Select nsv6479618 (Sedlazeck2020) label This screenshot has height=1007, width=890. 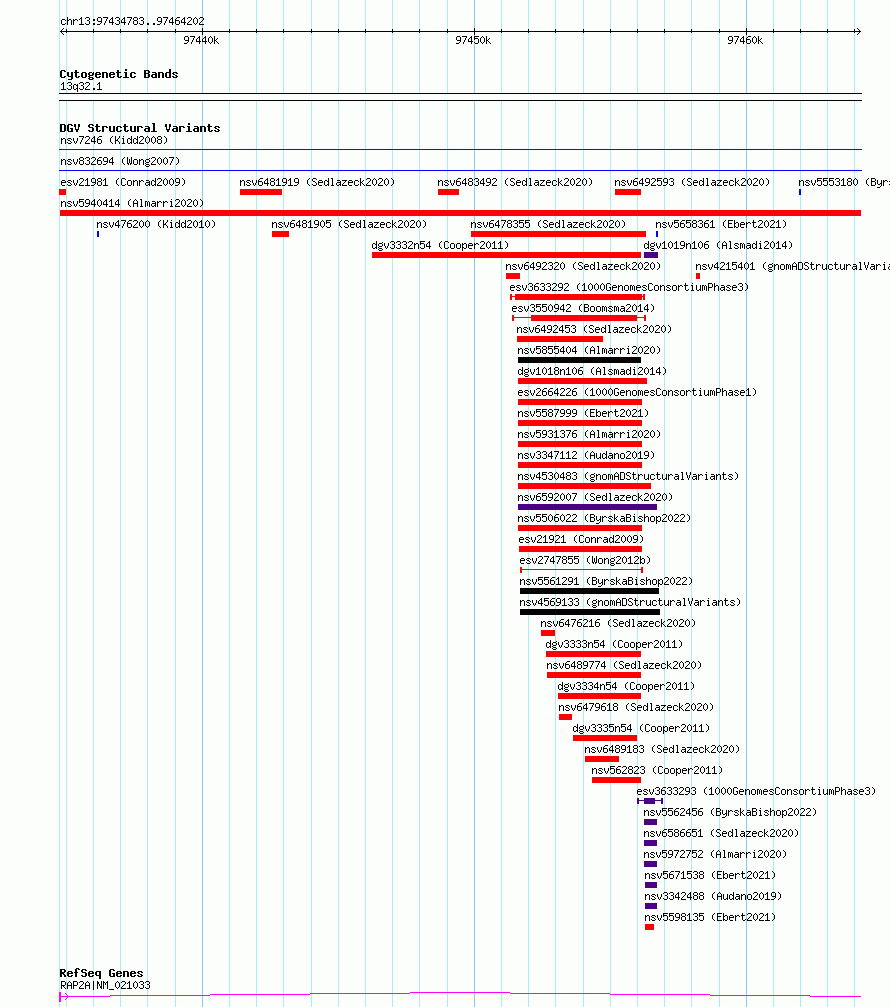[636, 707]
